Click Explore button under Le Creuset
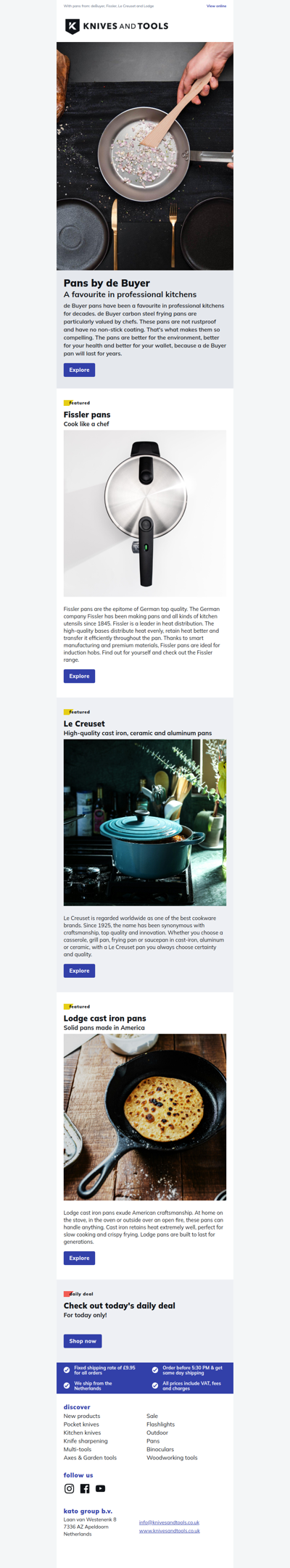This screenshot has height=1568, width=290. click(x=79, y=970)
